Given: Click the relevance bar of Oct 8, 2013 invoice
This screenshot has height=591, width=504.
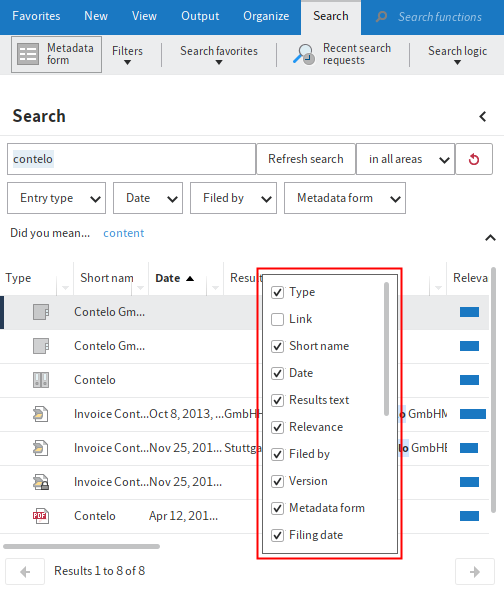Looking at the screenshot, I should click(473, 414).
